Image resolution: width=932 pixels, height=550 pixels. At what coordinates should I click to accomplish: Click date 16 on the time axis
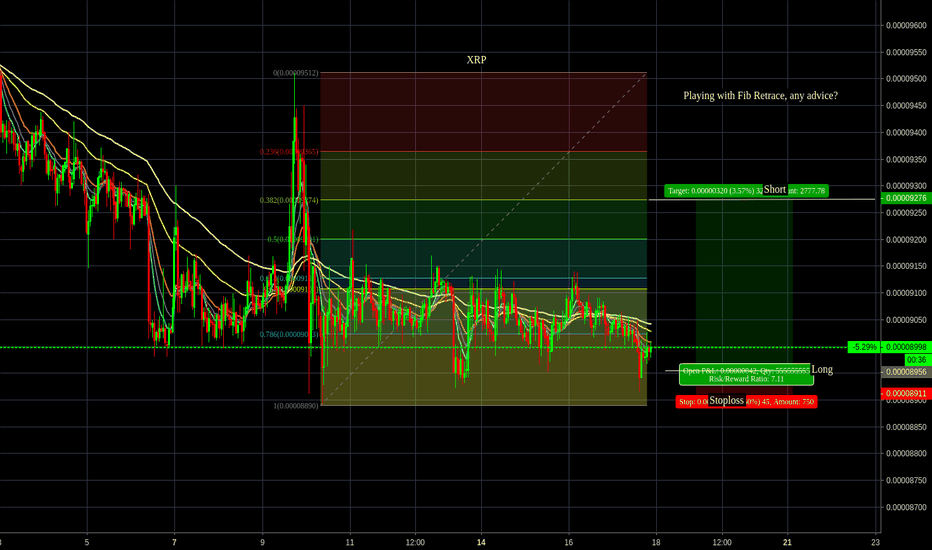click(x=568, y=542)
